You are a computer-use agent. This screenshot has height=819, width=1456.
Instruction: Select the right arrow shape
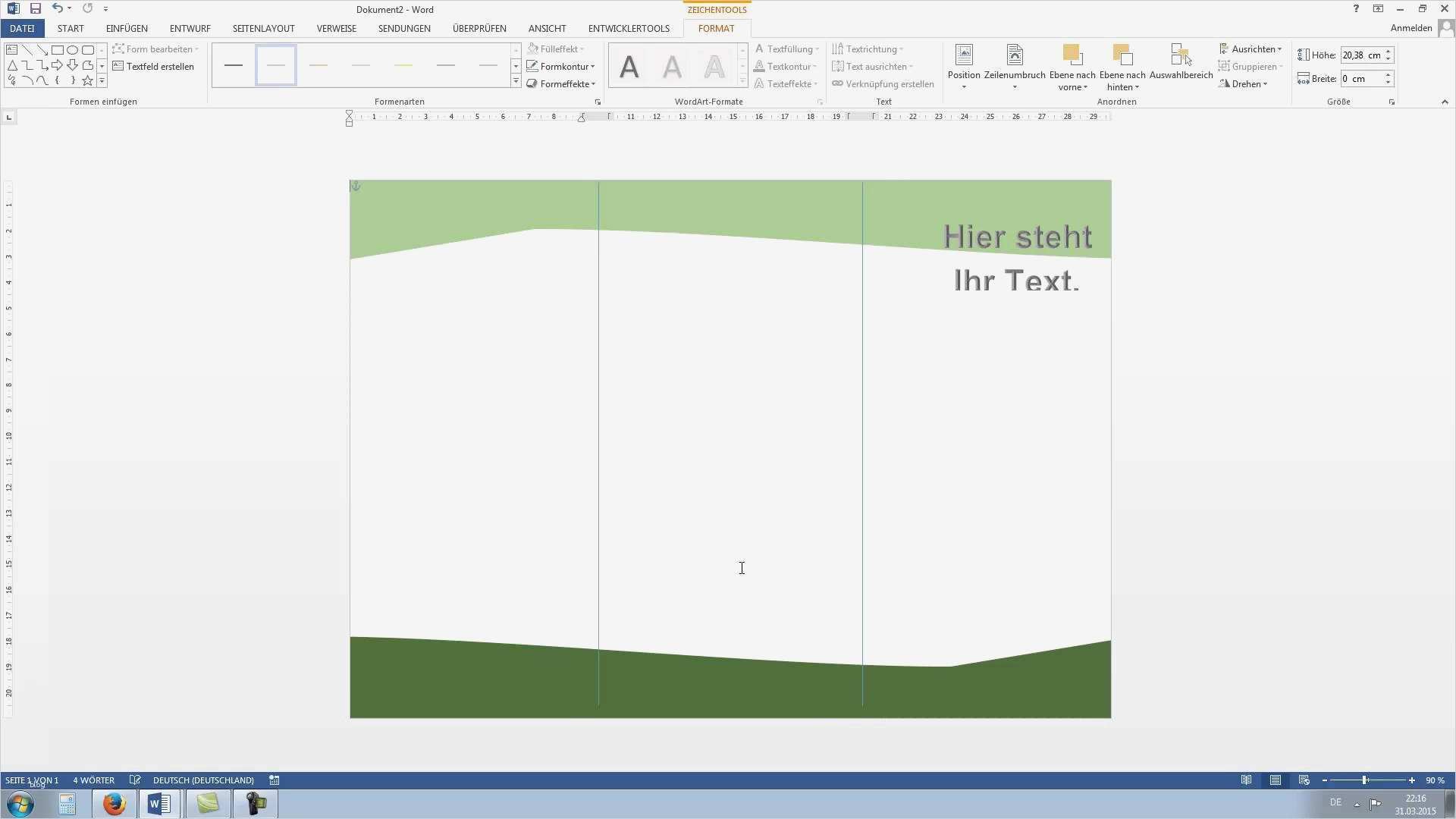[x=58, y=65]
